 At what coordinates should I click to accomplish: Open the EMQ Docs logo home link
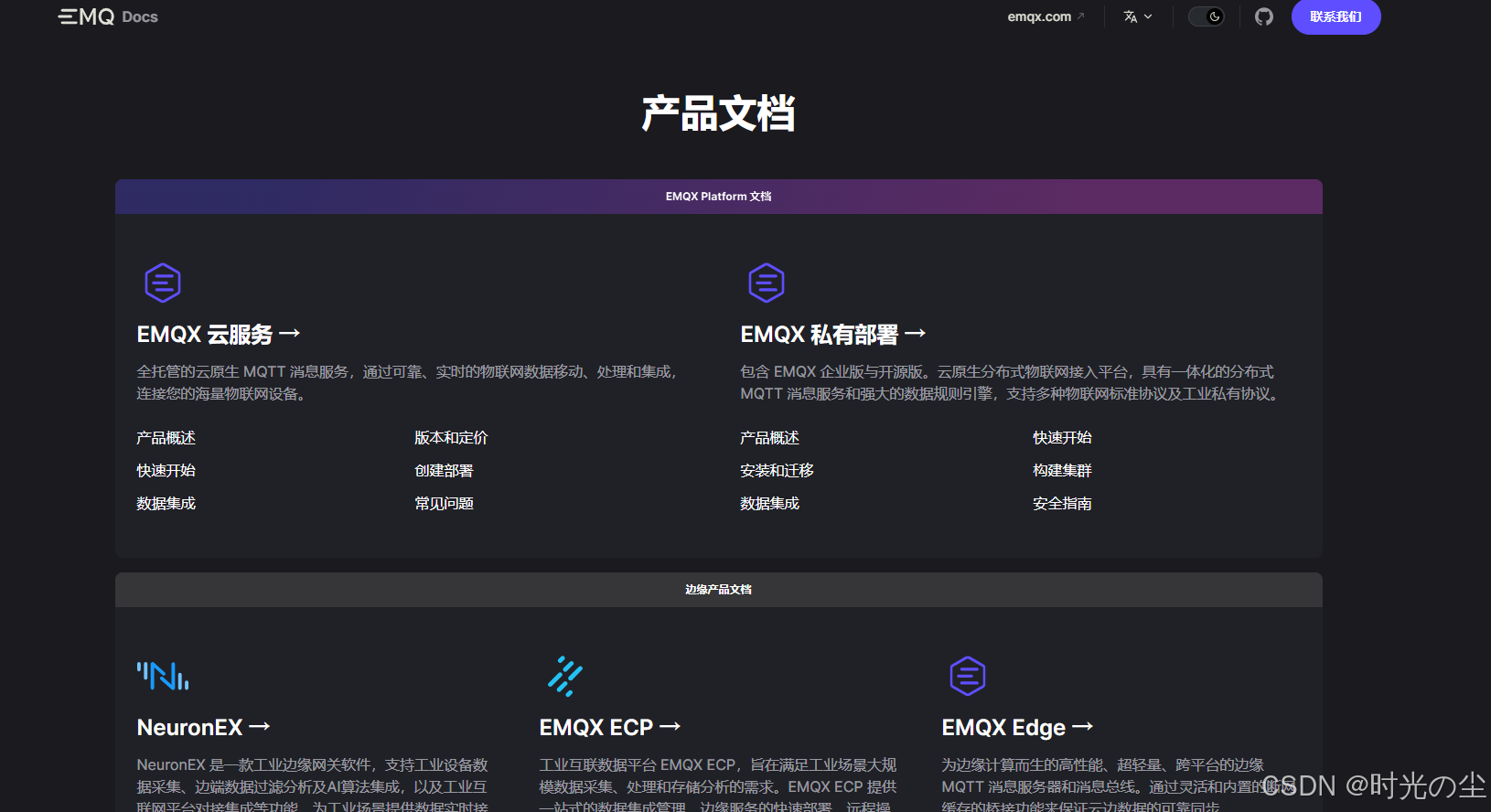pyautogui.click(x=108, y=16)
